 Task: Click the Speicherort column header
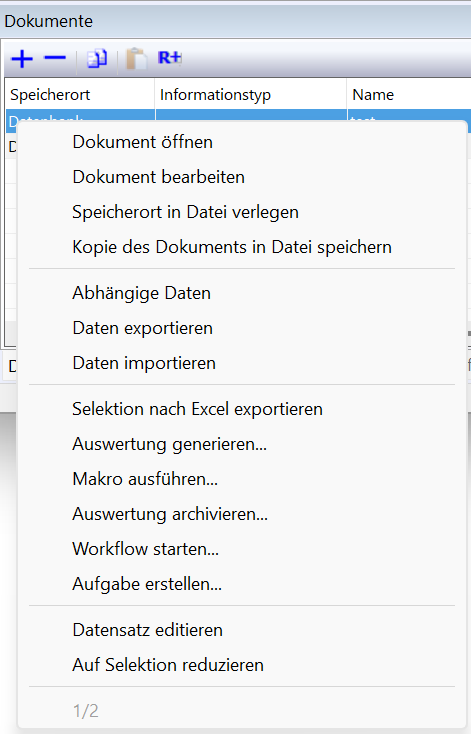pos(80,95)
